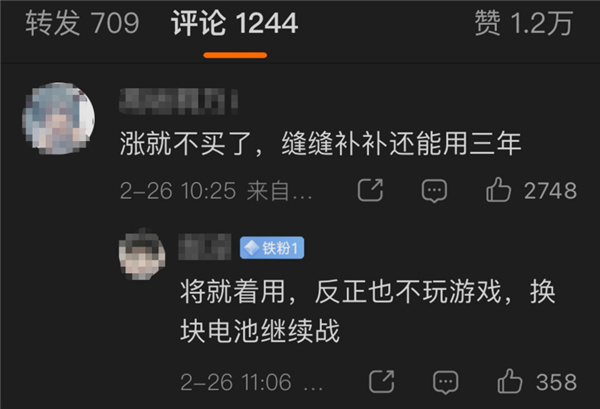
Task: Expand ellipsis after 2-26 11:06 timestamp
Action: (x=313, y=386)
